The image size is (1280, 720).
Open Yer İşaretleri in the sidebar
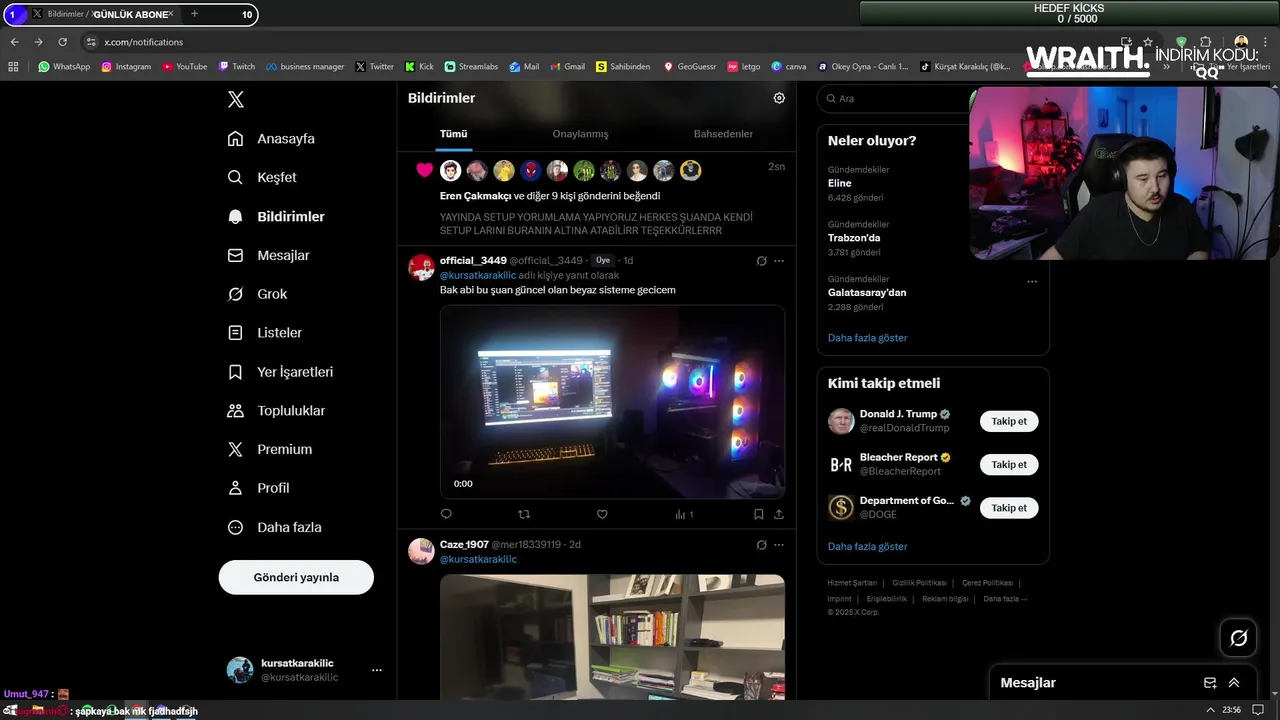281,372
